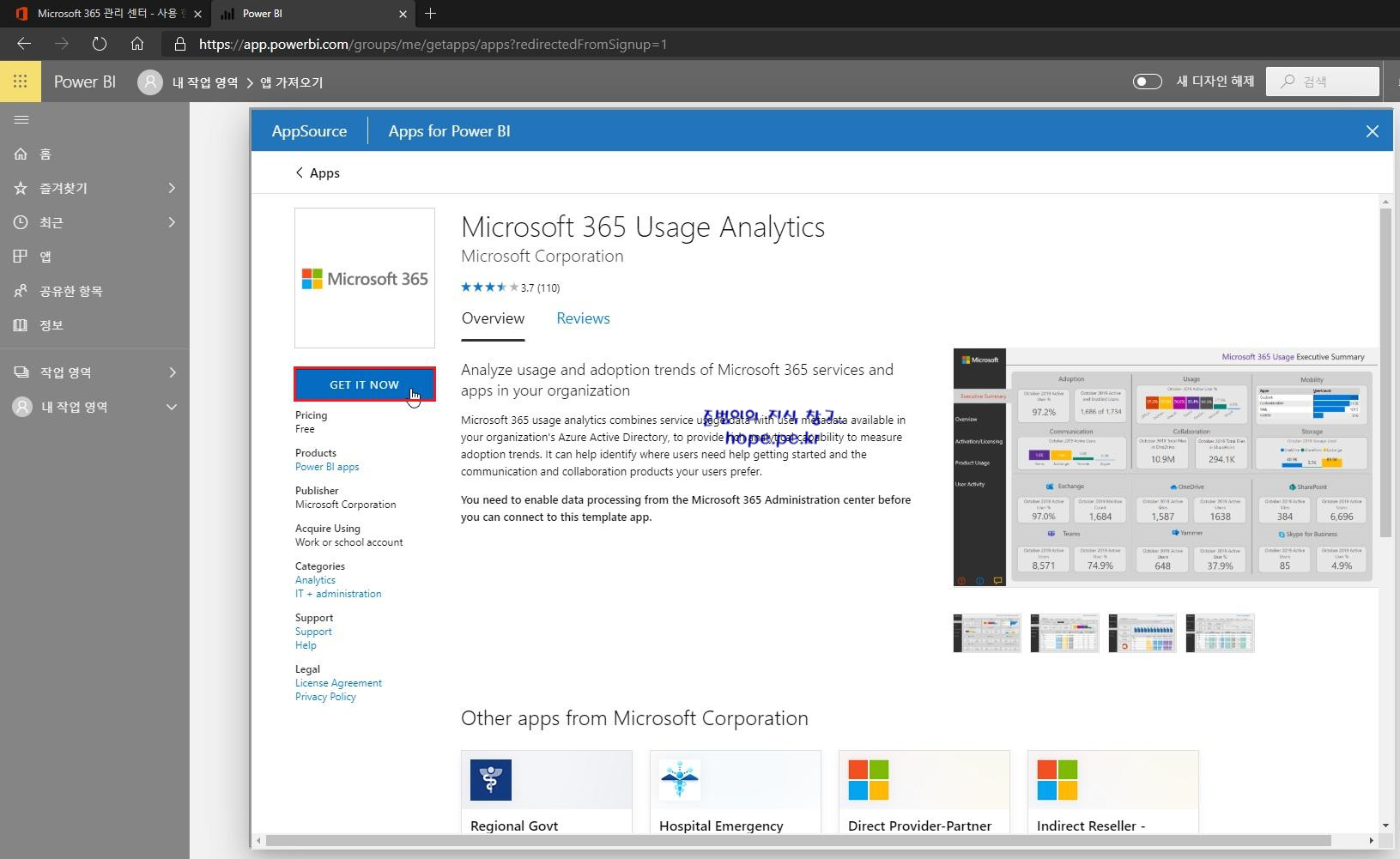1400x859 pixels.
Task: Select the fourth screenshot thumbnail
Action: (1220, 633)
